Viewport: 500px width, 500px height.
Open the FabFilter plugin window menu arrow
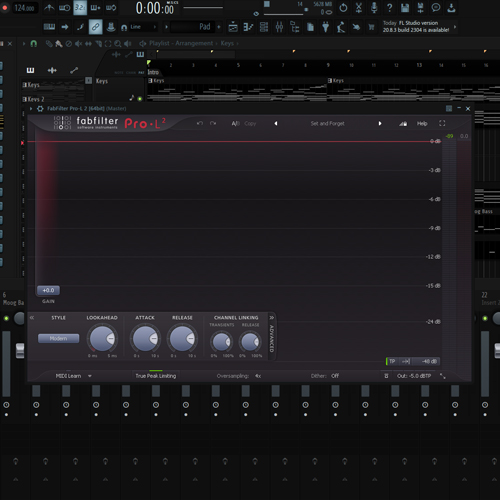[31, 109]
